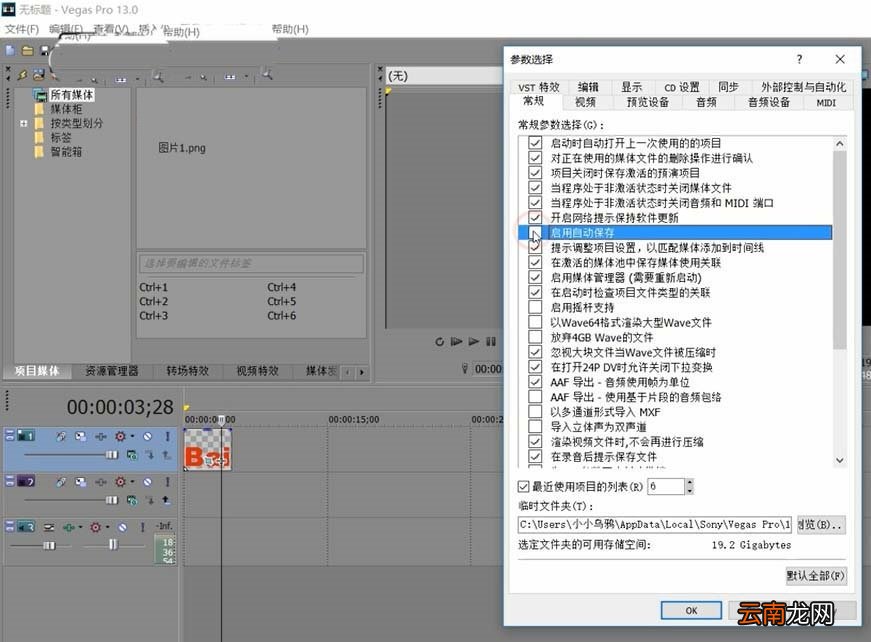
Task: Mute video track 2
Action: click(147, 482)
